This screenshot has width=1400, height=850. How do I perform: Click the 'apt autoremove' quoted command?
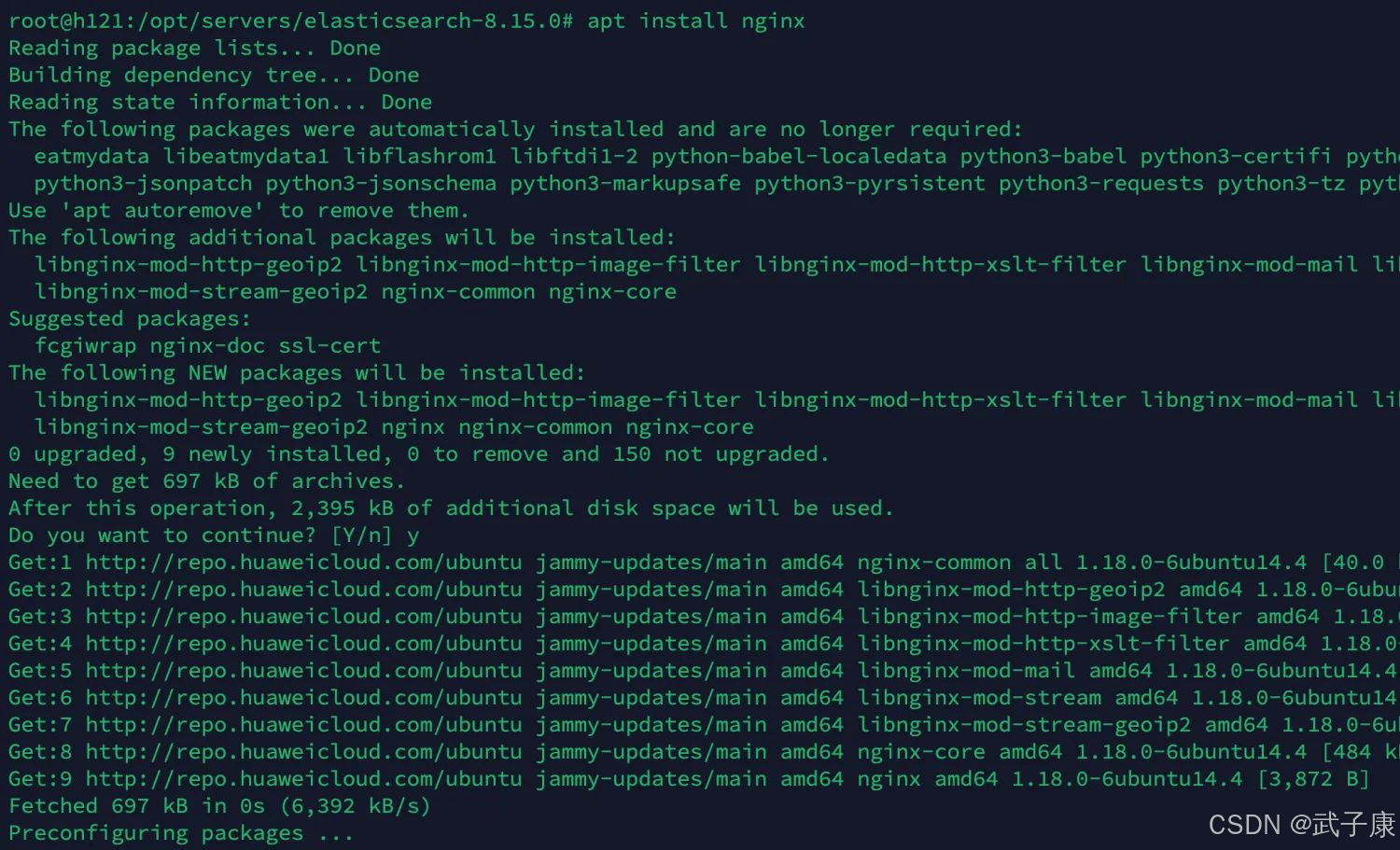click(x=156, y=211)
